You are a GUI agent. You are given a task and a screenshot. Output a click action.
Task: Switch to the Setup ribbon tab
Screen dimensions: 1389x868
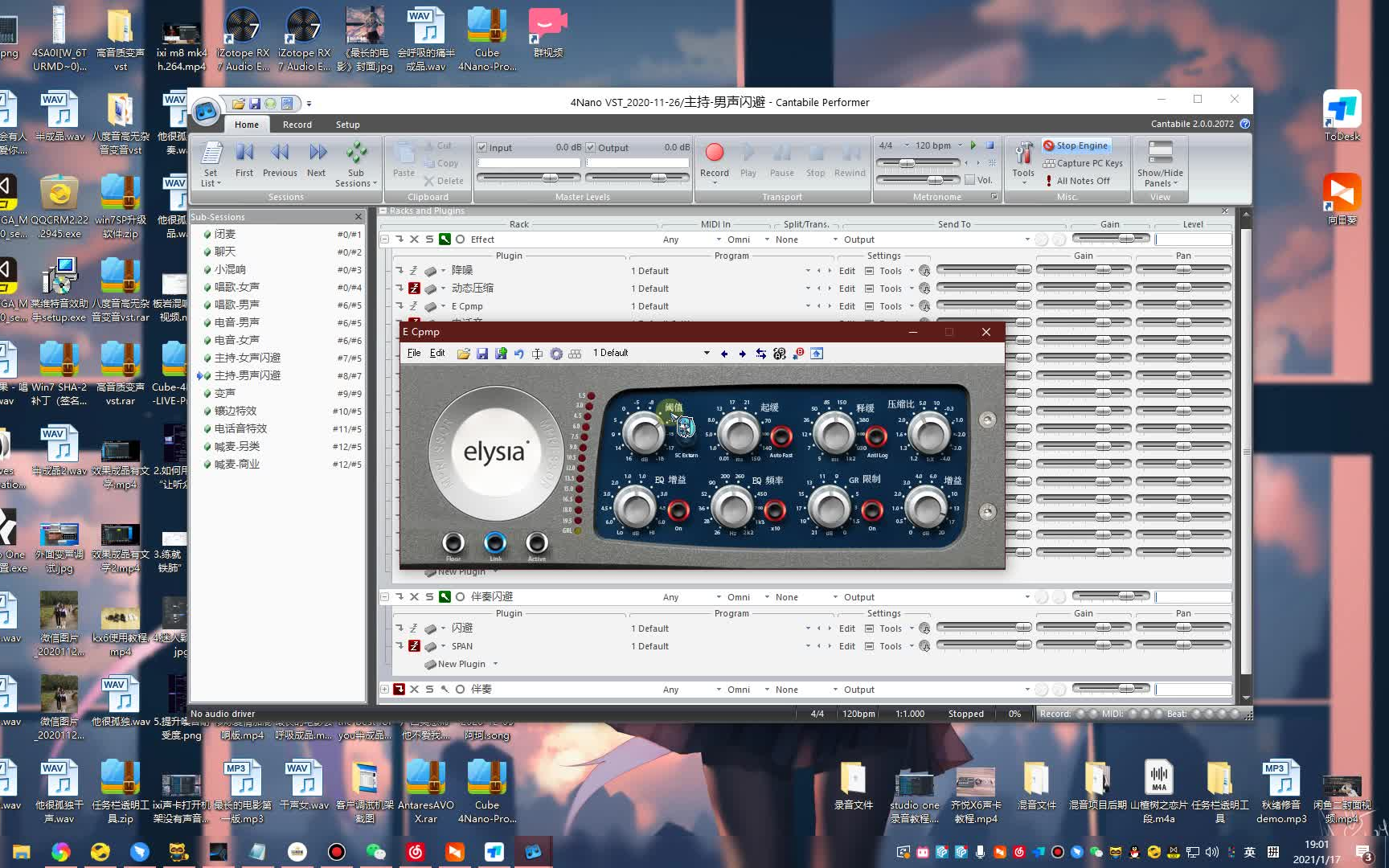[x=348, y=125]
